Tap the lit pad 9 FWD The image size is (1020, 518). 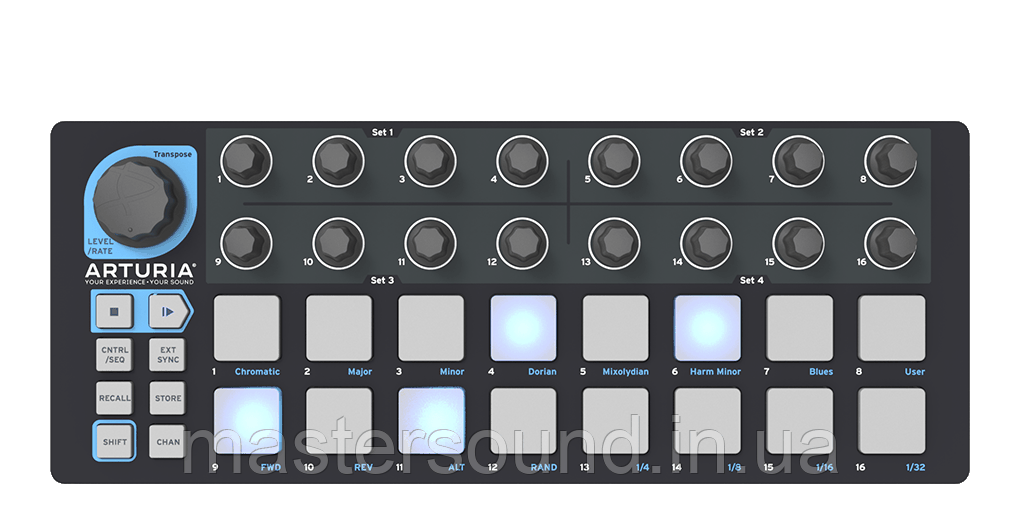(x=247, y=421)
